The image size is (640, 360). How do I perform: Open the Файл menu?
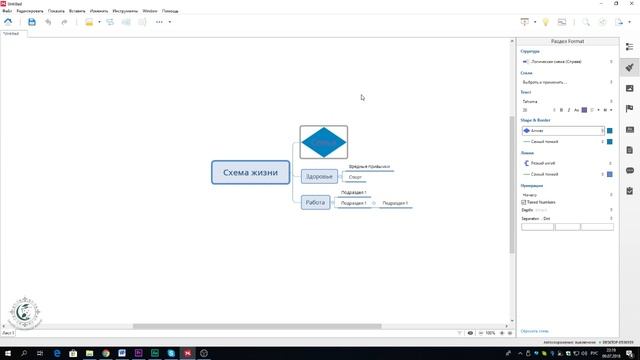[7, 11]
